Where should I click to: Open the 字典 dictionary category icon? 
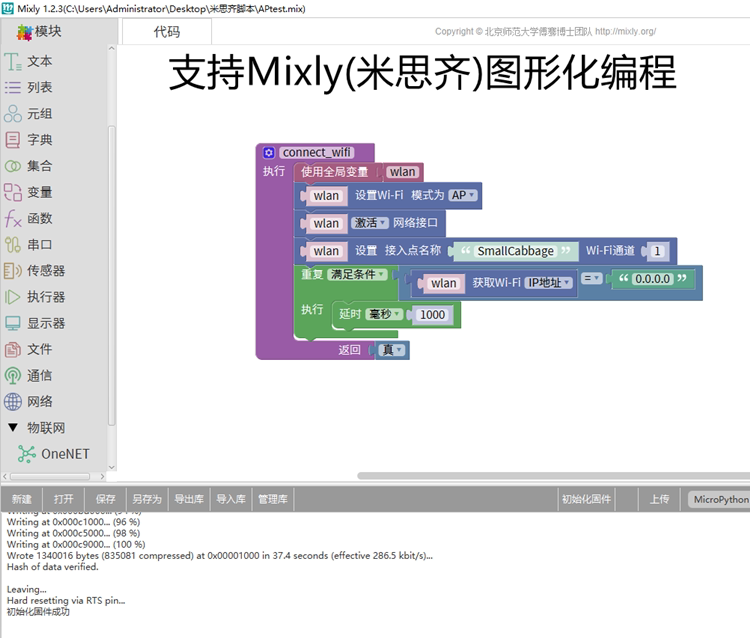click(13, 140)
